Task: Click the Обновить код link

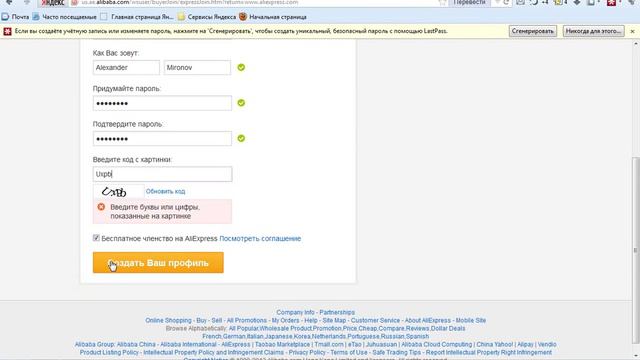Action: click(165, 191)
